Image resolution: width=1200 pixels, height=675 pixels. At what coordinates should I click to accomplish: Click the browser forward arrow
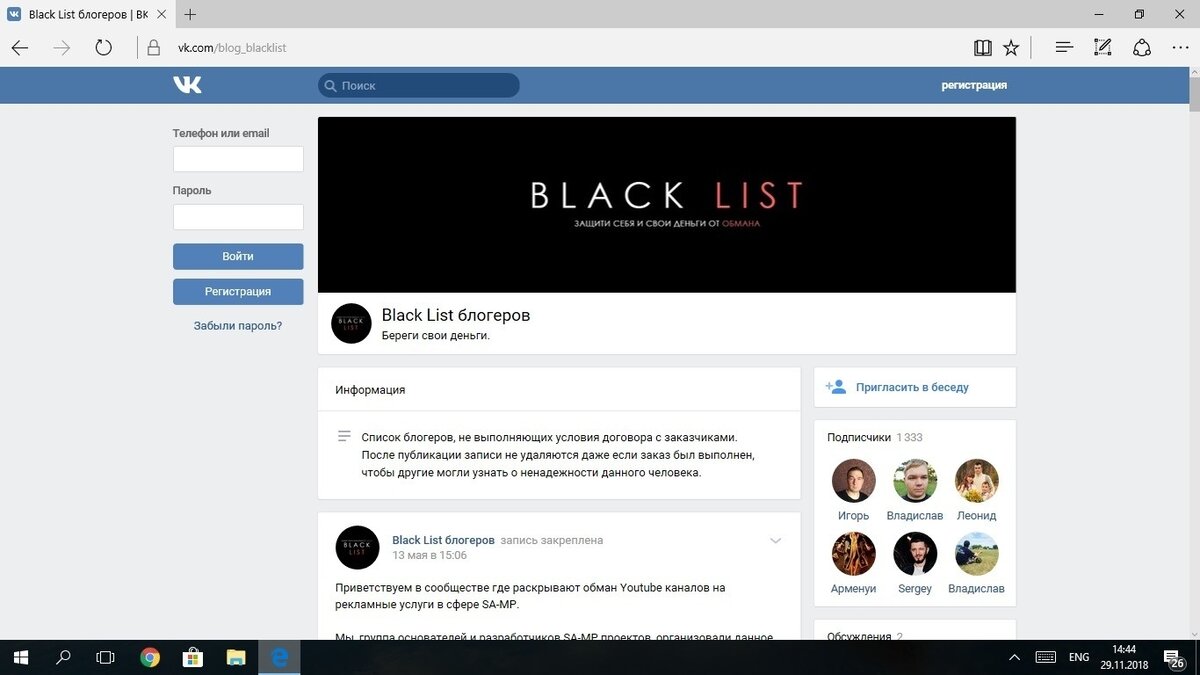tap(62, 47)
